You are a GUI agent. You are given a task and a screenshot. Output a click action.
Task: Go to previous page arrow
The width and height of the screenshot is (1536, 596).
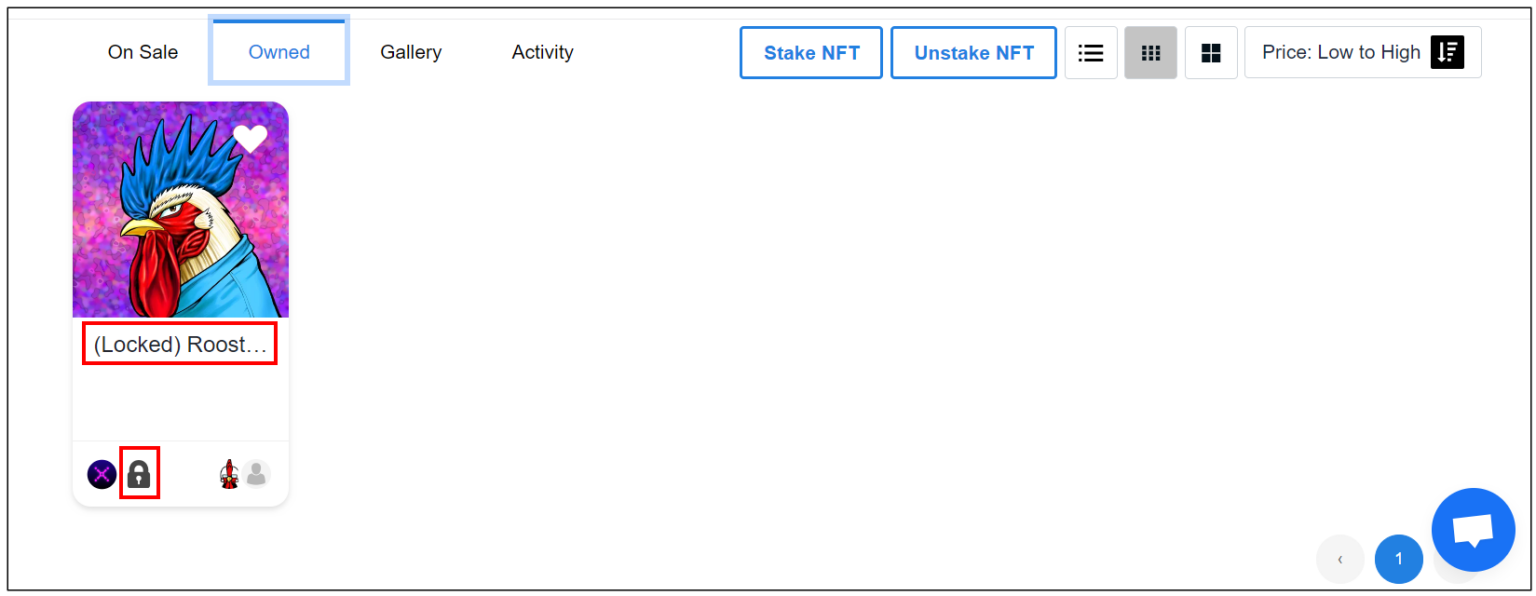click(x=1340, y=559)
